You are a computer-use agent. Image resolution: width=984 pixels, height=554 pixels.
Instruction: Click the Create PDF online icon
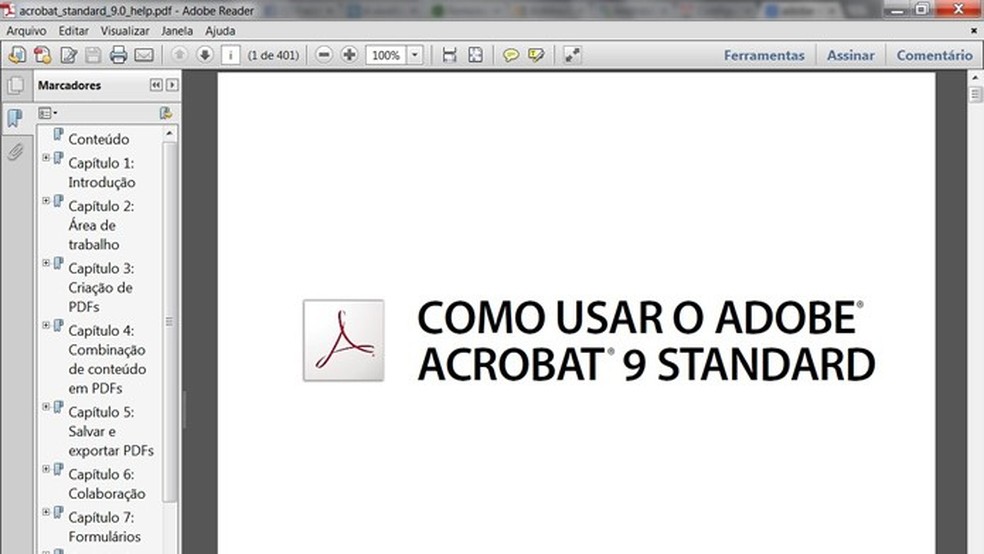click(43, 55)
